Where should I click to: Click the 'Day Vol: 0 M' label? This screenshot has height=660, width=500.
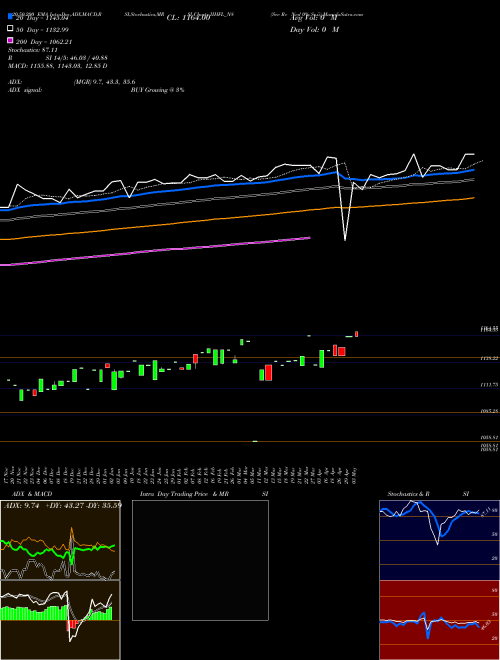point(314,29)
